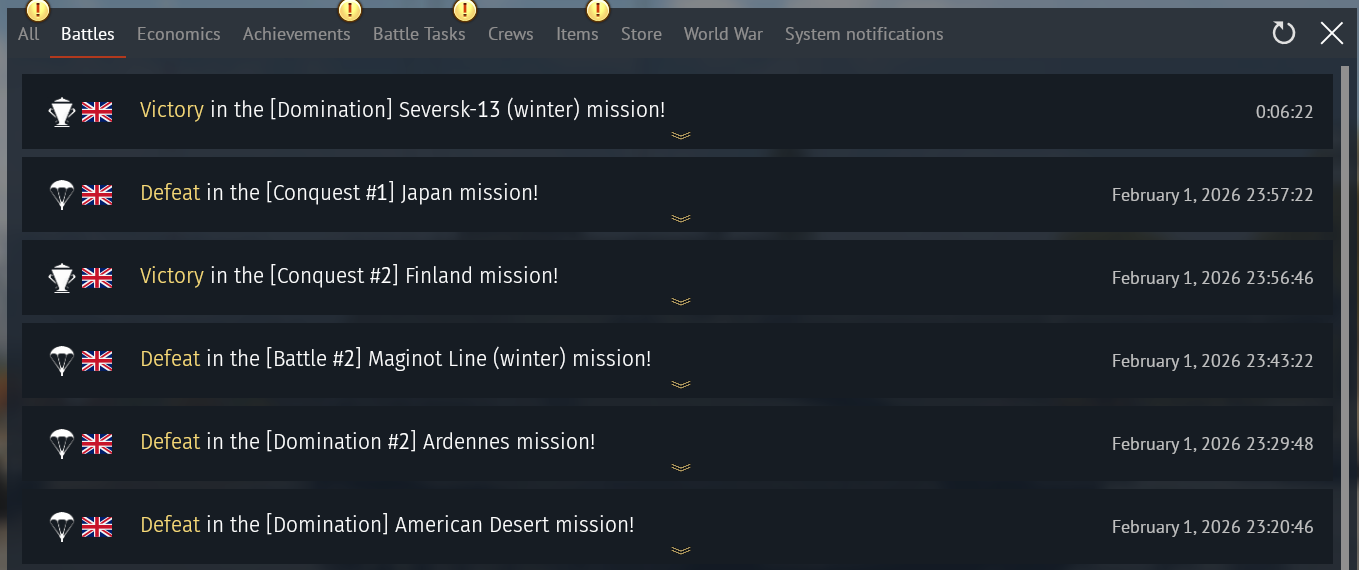Click alert badge above Achievements tab
The image size is (1359, 570).
coord(350,11)
